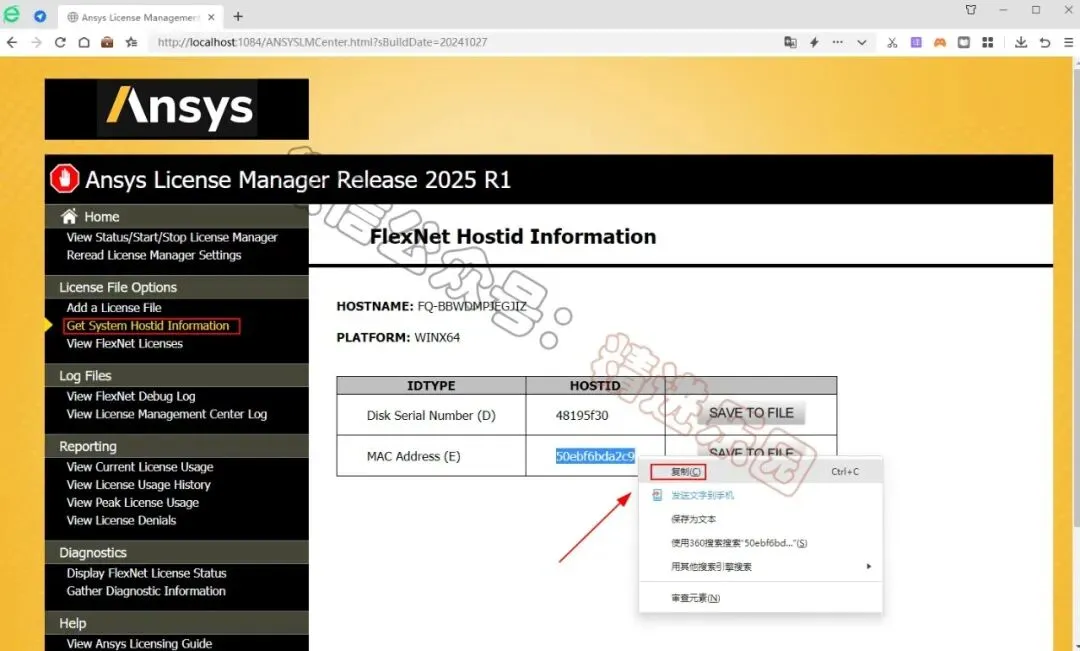Click the shirt skin icon in title bar
Screen dimensions: 1080x651
pos(971,10)
